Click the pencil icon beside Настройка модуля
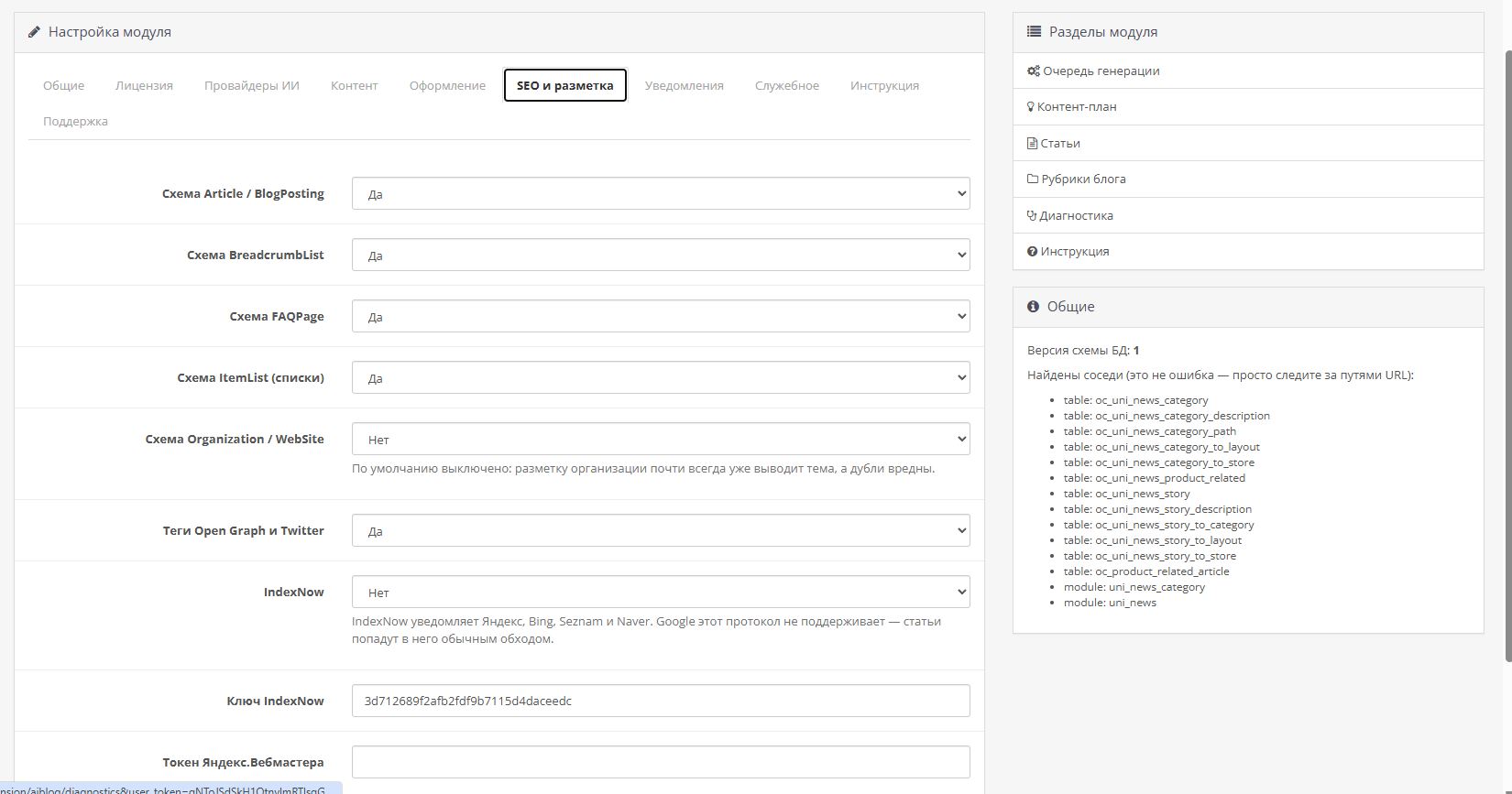Image resolution: width=1512 pixels, height=794 pixels. pyautogui.click(x=34, y=32)
